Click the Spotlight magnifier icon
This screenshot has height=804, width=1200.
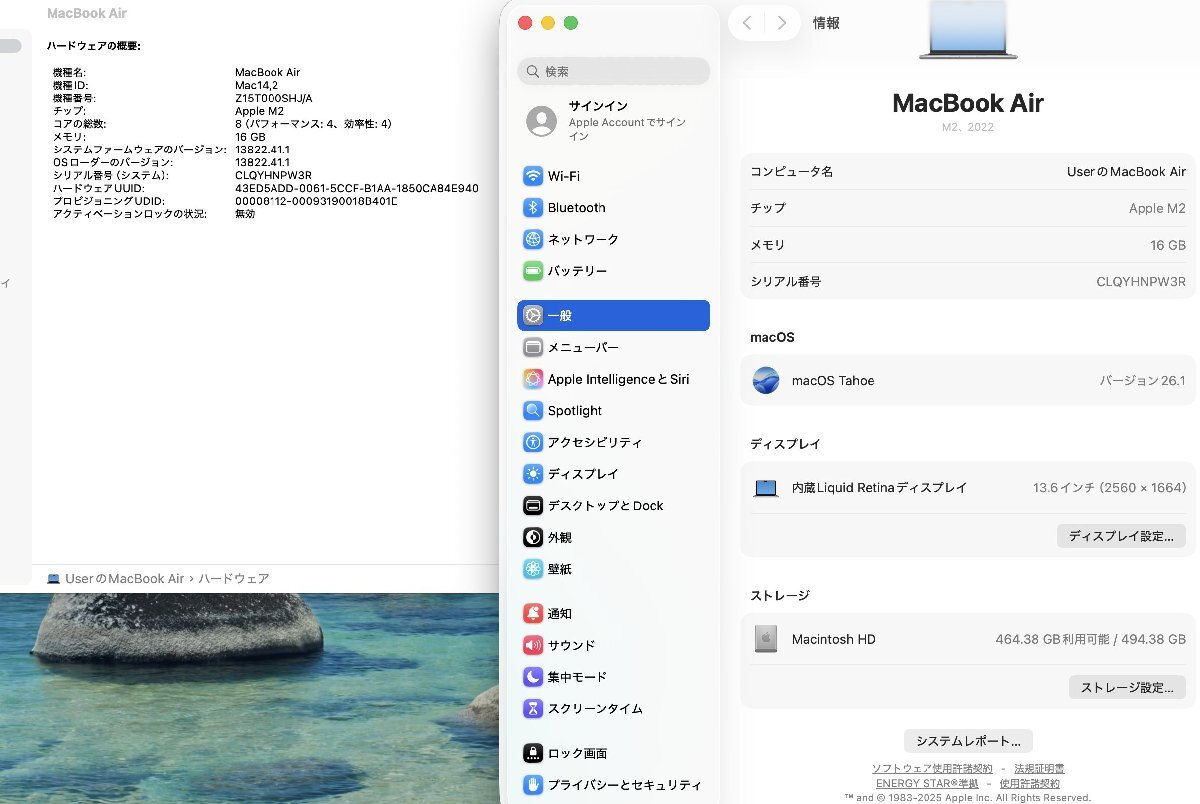click(533, 411)
